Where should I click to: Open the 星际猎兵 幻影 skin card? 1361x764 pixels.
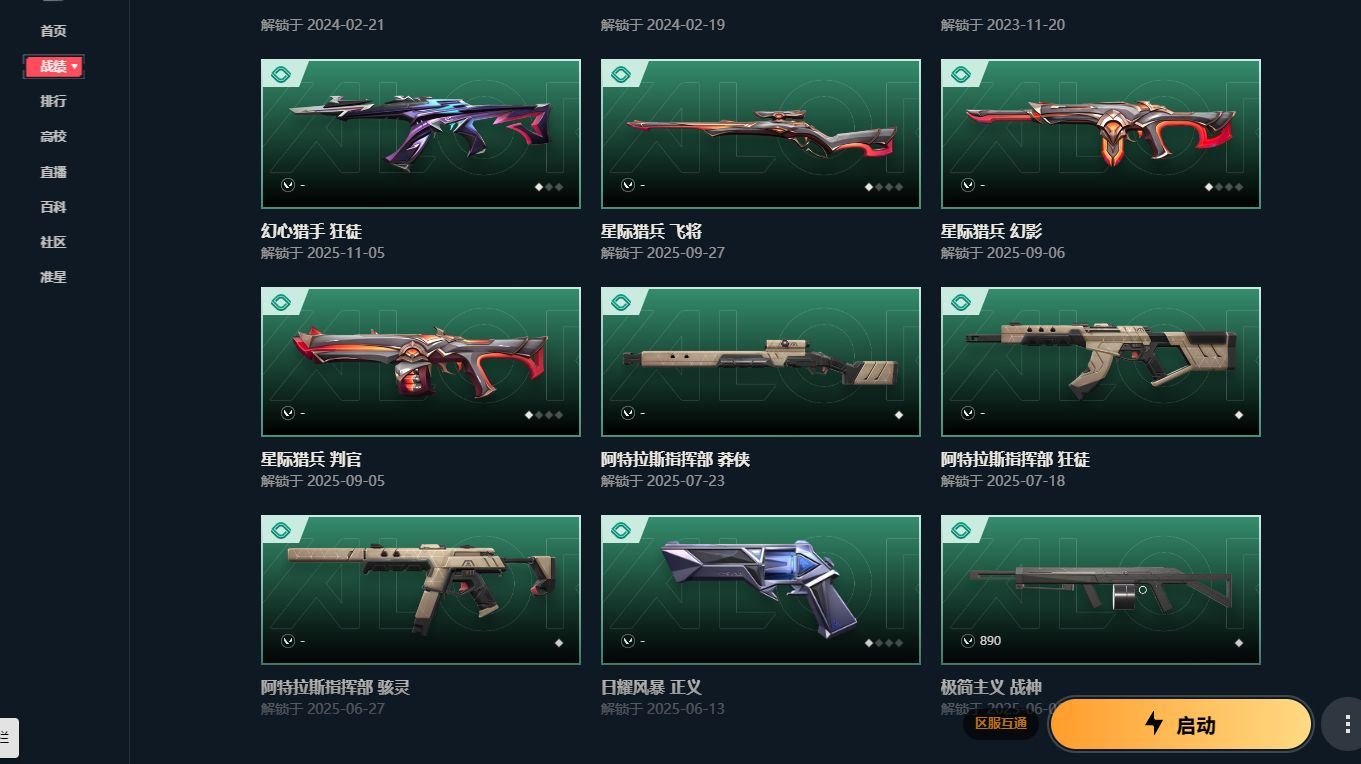pos(1101,134)
